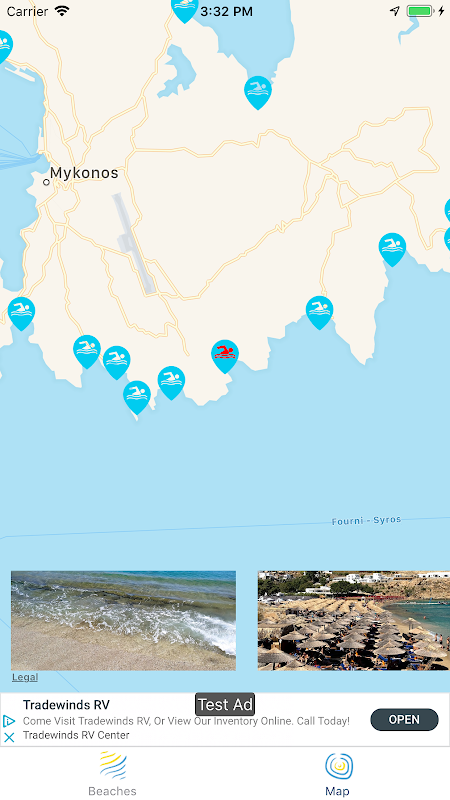Tap the AdChoices triangle icon
The width and height of the screenshot is (450, 800).
[x=9, y=721]
